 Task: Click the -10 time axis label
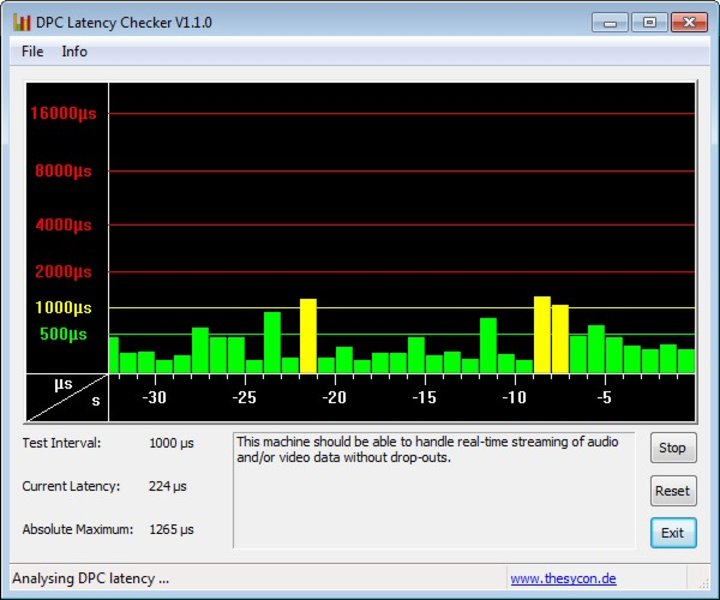[514, 397]
